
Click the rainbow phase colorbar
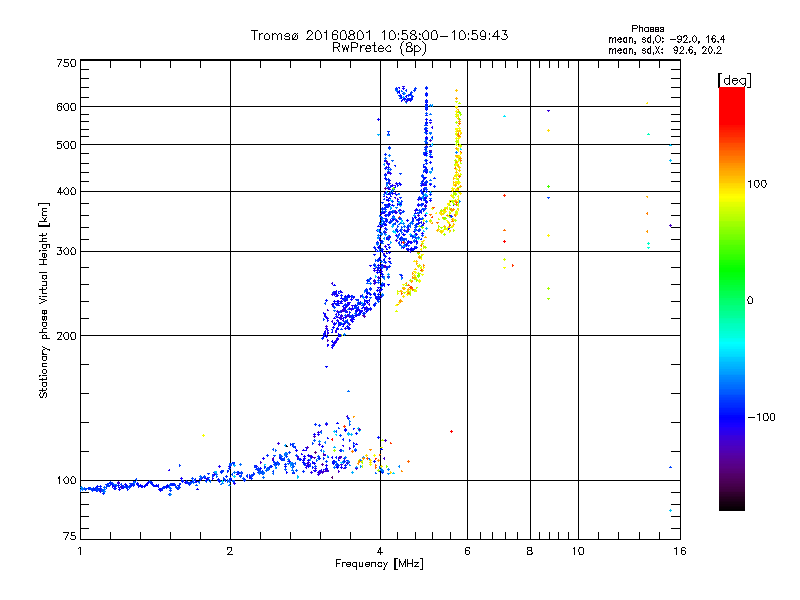click(732, 299)
